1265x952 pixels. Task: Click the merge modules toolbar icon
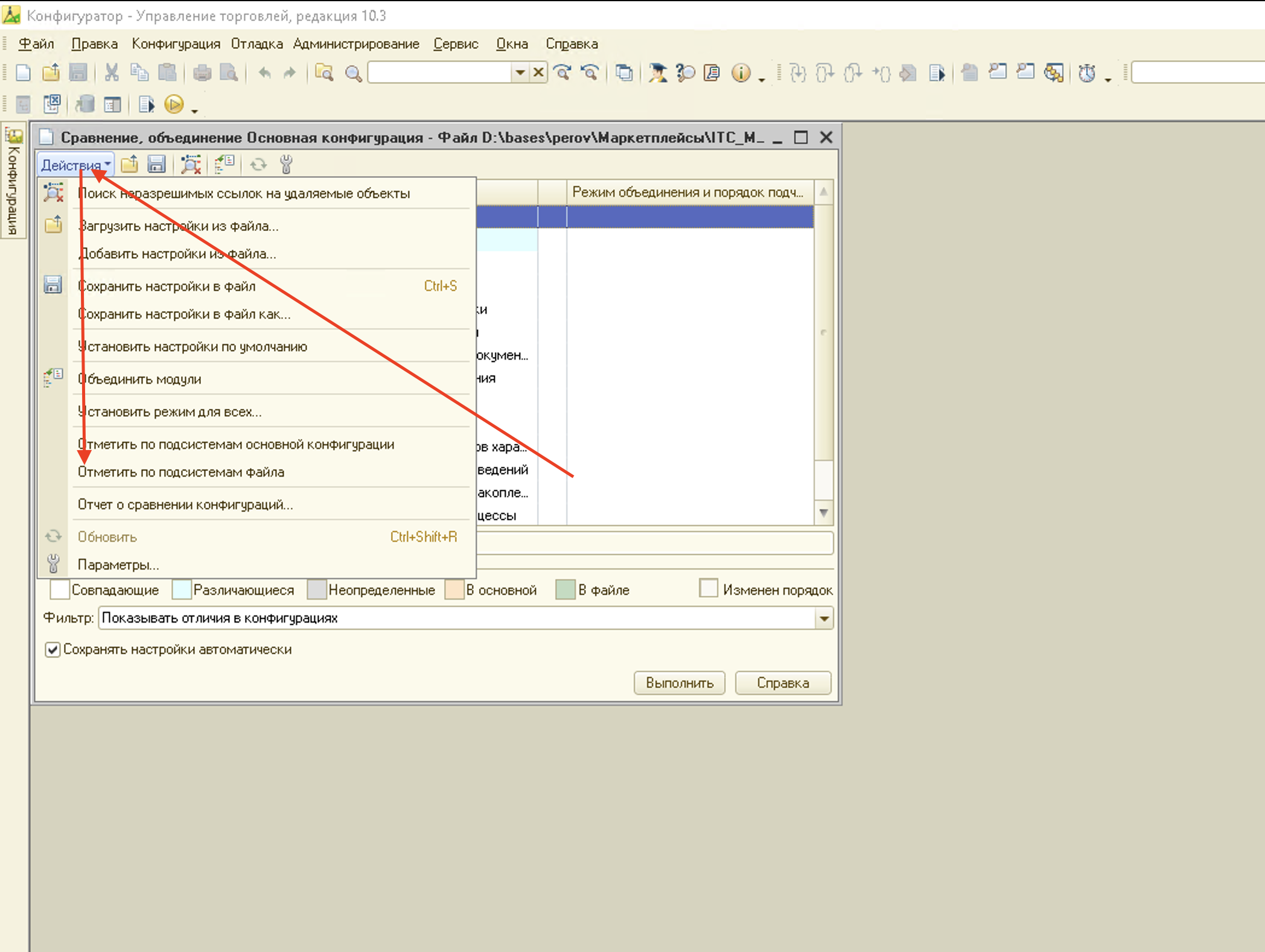pos(225,164)
